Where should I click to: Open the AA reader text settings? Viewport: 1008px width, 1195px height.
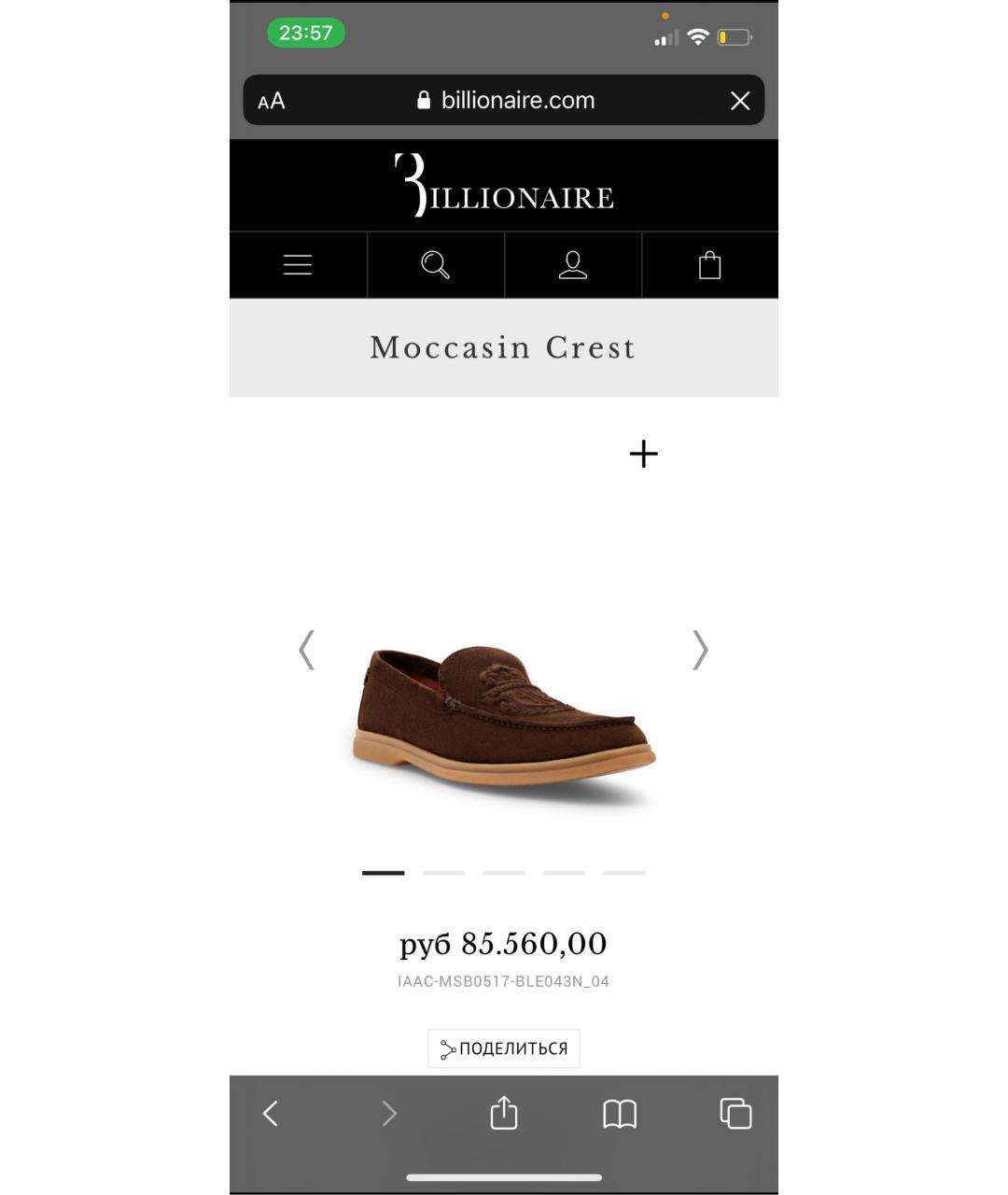click(272, 101)
